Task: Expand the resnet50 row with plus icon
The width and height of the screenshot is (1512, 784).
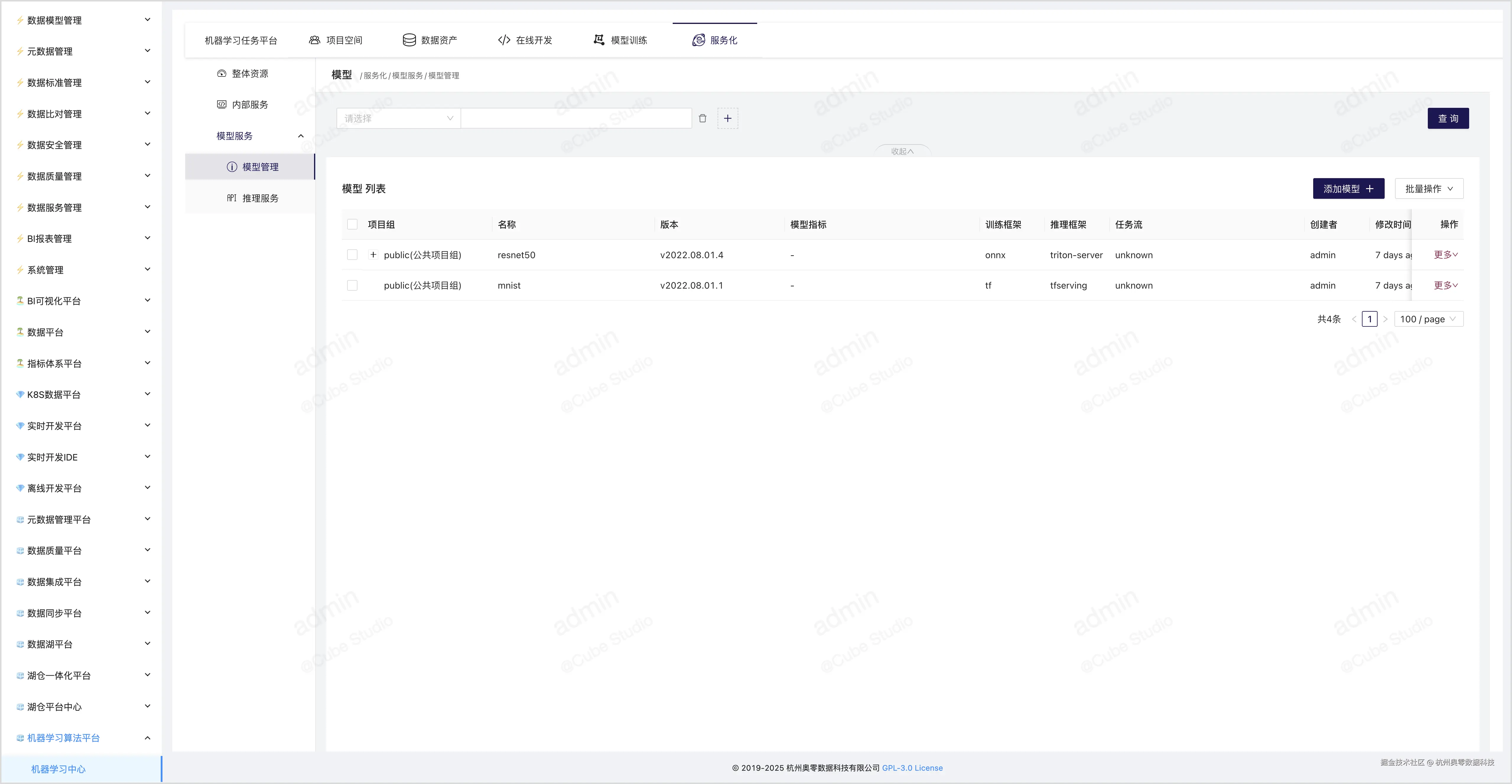Action: 373,255
